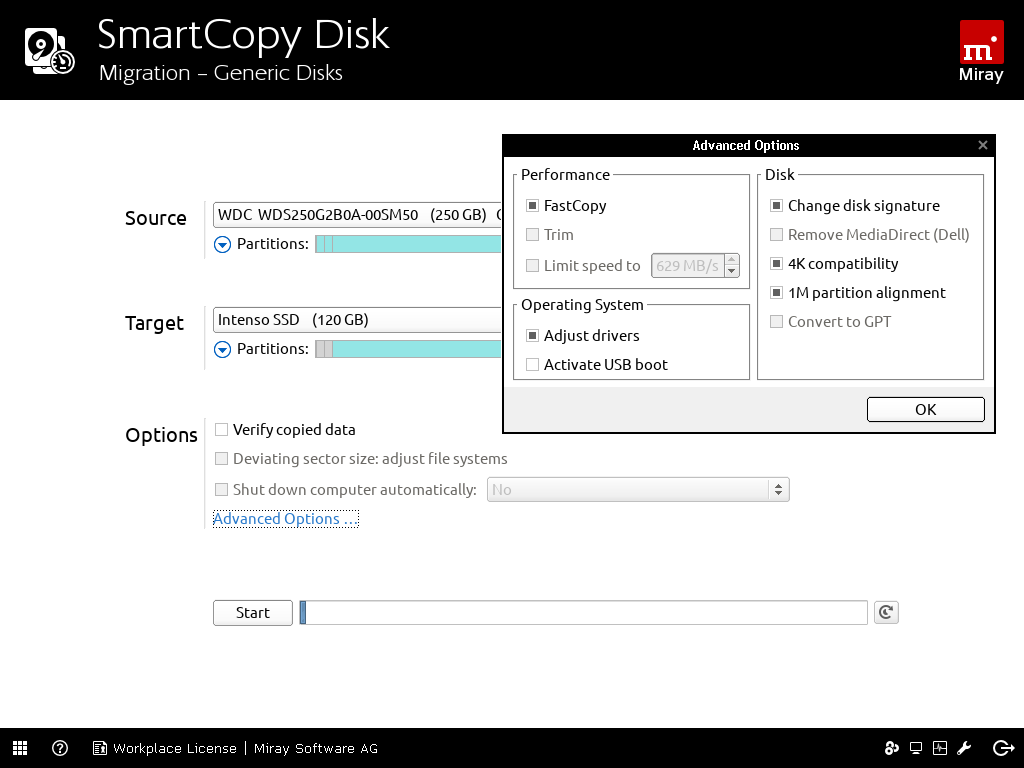This screenshot has height=768, width=1024.
Task: Close the Advanced Options dialog
Action: (982, 145)
